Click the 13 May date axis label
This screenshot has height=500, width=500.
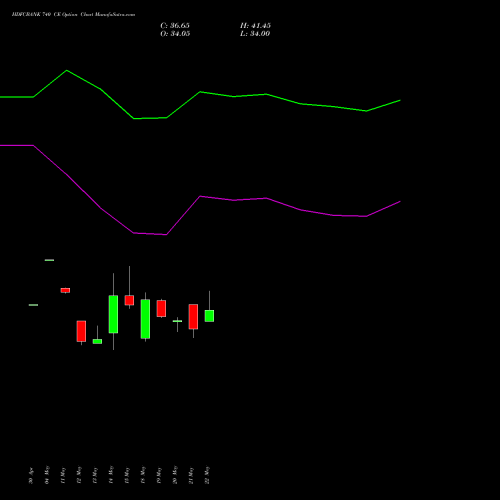coord(95,475)
